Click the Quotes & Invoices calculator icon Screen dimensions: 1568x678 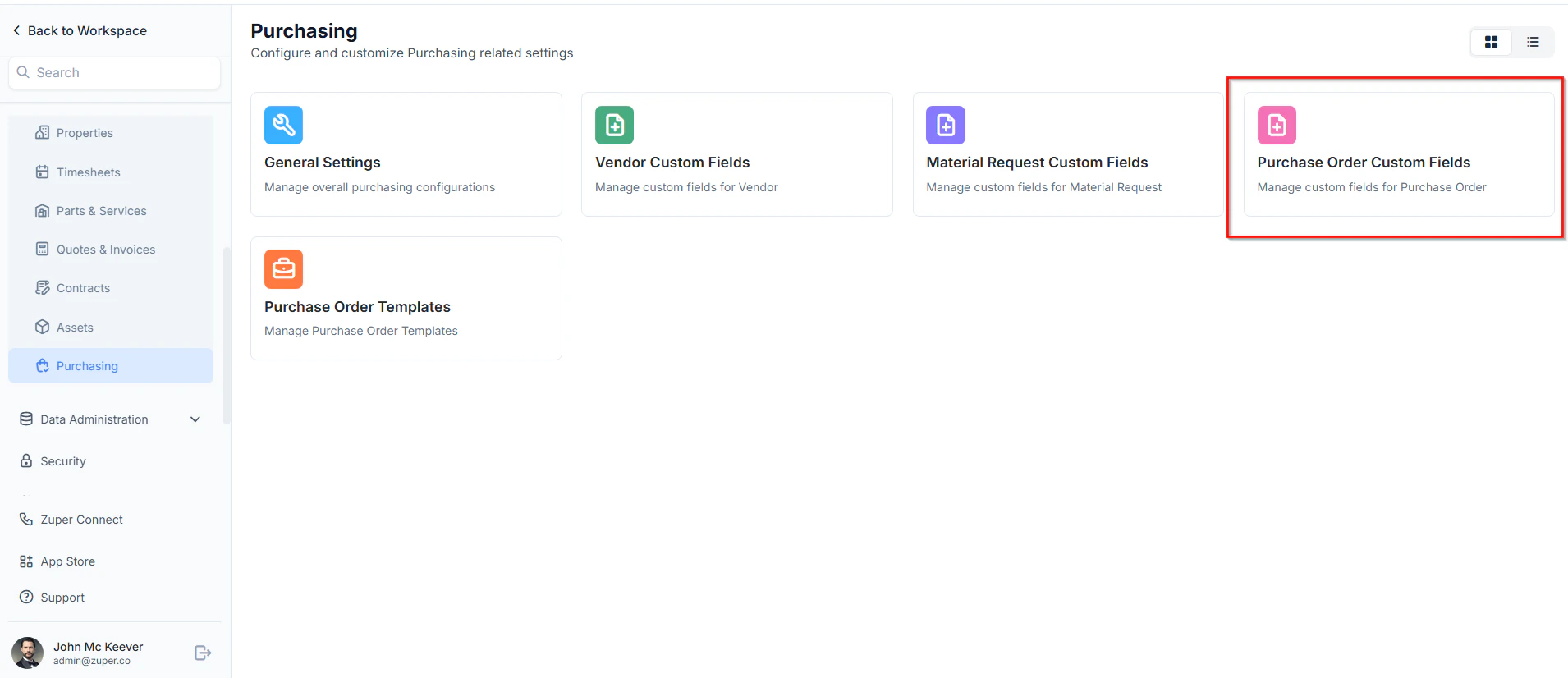(x=42, y=249)
